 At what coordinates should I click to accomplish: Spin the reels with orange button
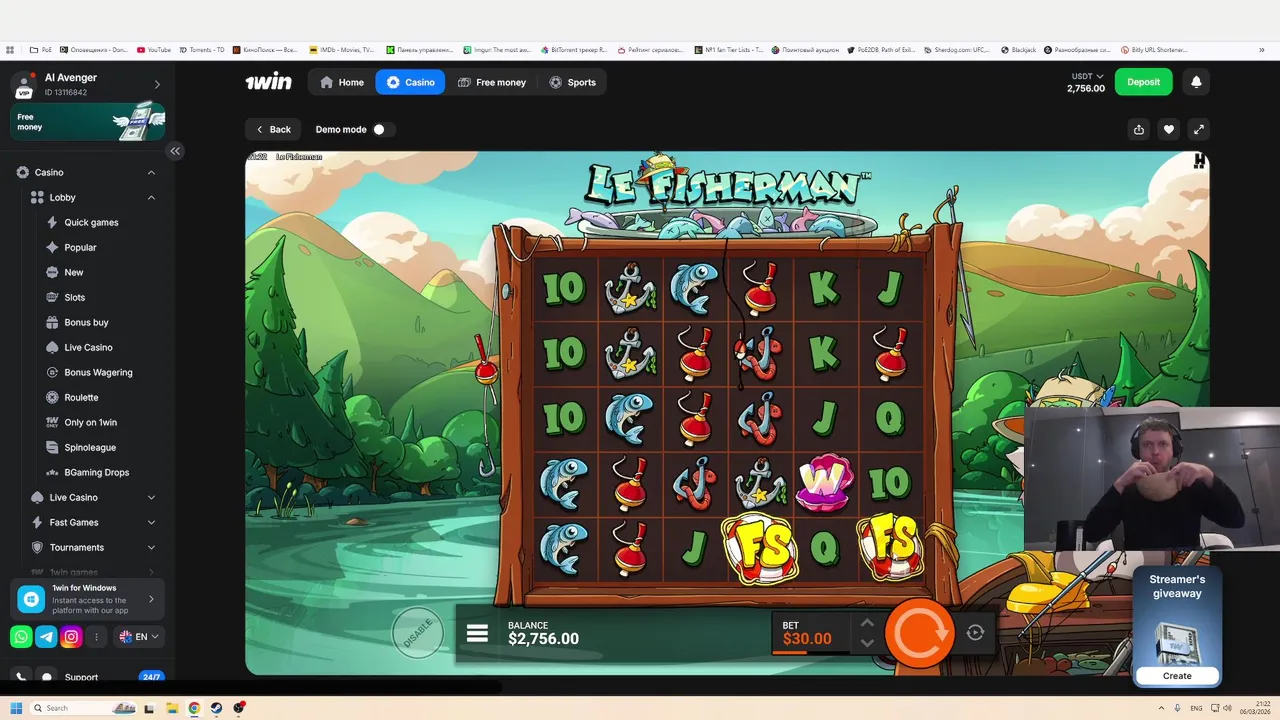[919, 633]
